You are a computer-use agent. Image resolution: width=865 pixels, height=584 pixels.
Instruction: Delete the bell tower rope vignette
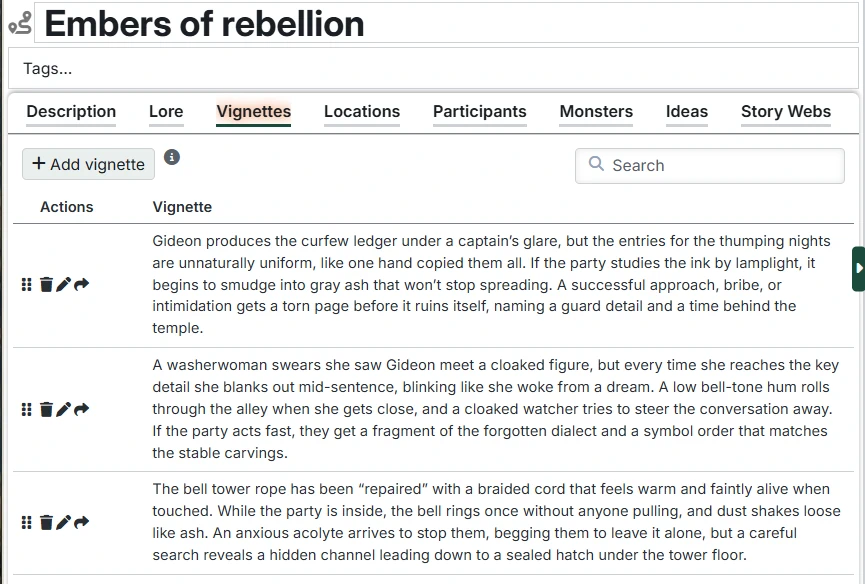(x=46, y=522)
